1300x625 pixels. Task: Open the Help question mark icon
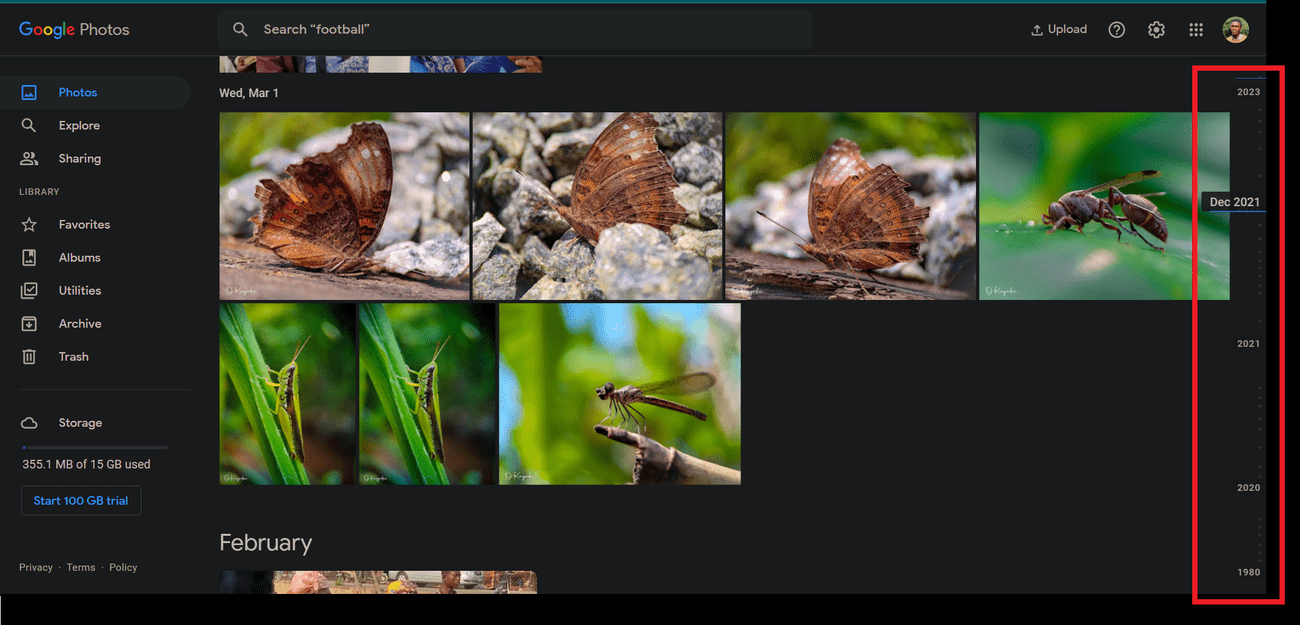[x=1116, y=30]
